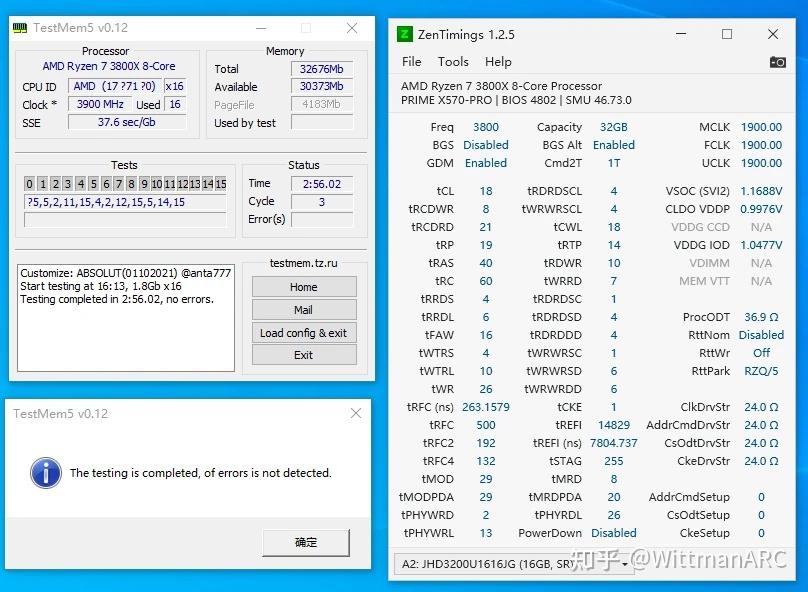Image resolution: width=808 pixels, height=592 pixels.
Task: Click the Load config & exit button
Action: 303,334
